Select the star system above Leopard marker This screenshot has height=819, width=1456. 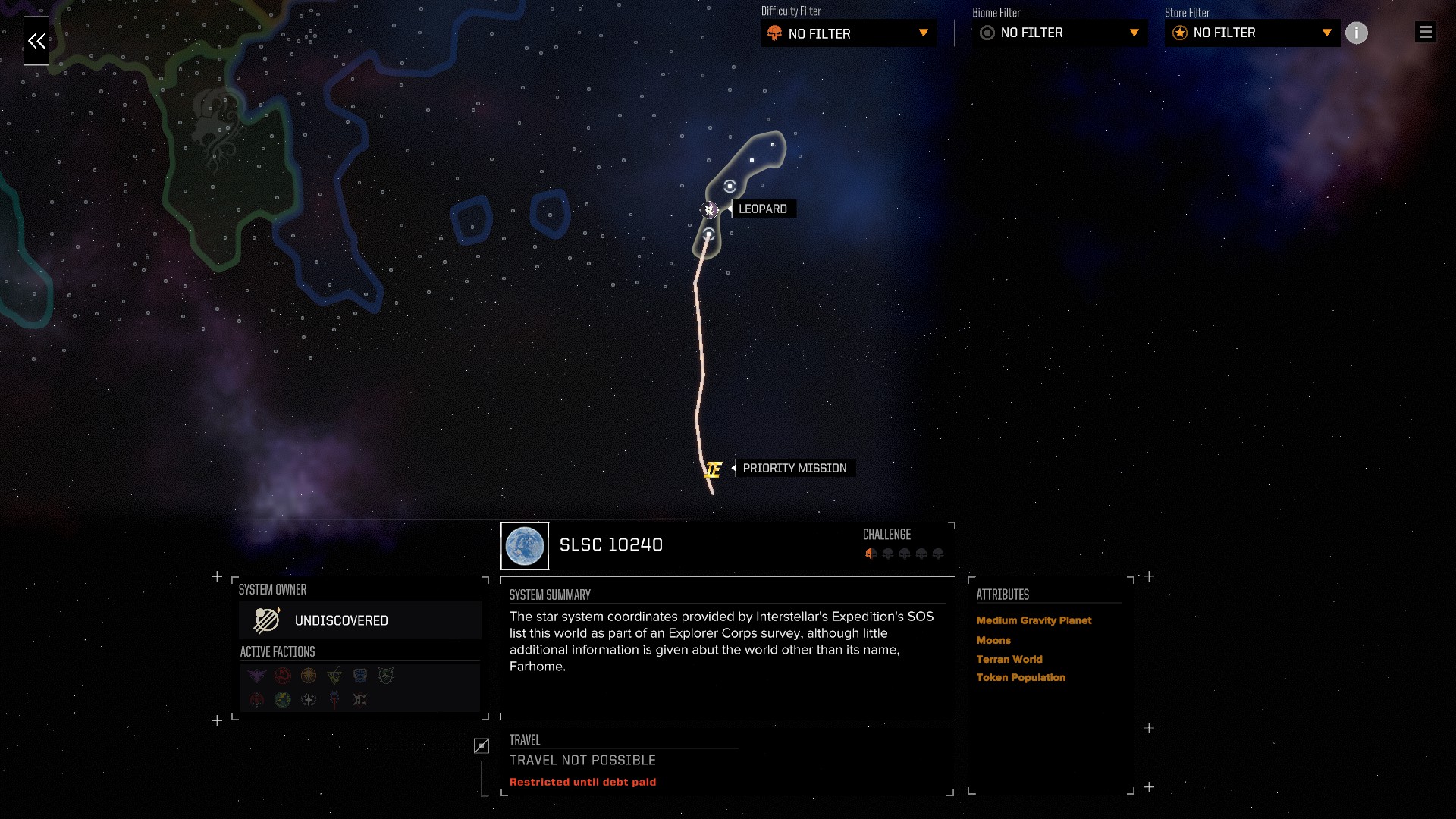tap(730, 187)
